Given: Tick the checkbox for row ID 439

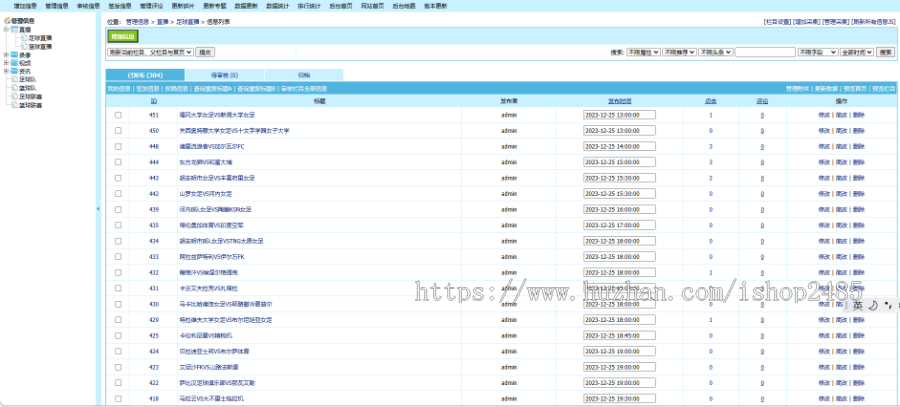Looking at the screenshot, I should click(118, 210).
